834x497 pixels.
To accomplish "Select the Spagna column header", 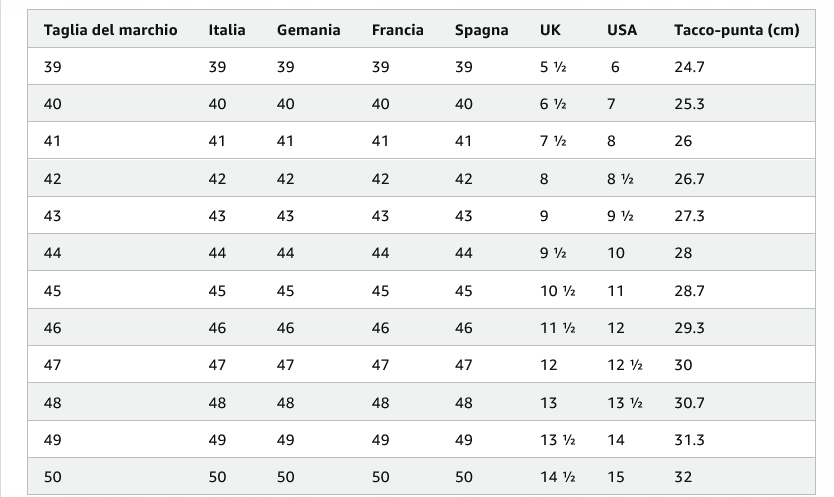I will tap(481, 30).
